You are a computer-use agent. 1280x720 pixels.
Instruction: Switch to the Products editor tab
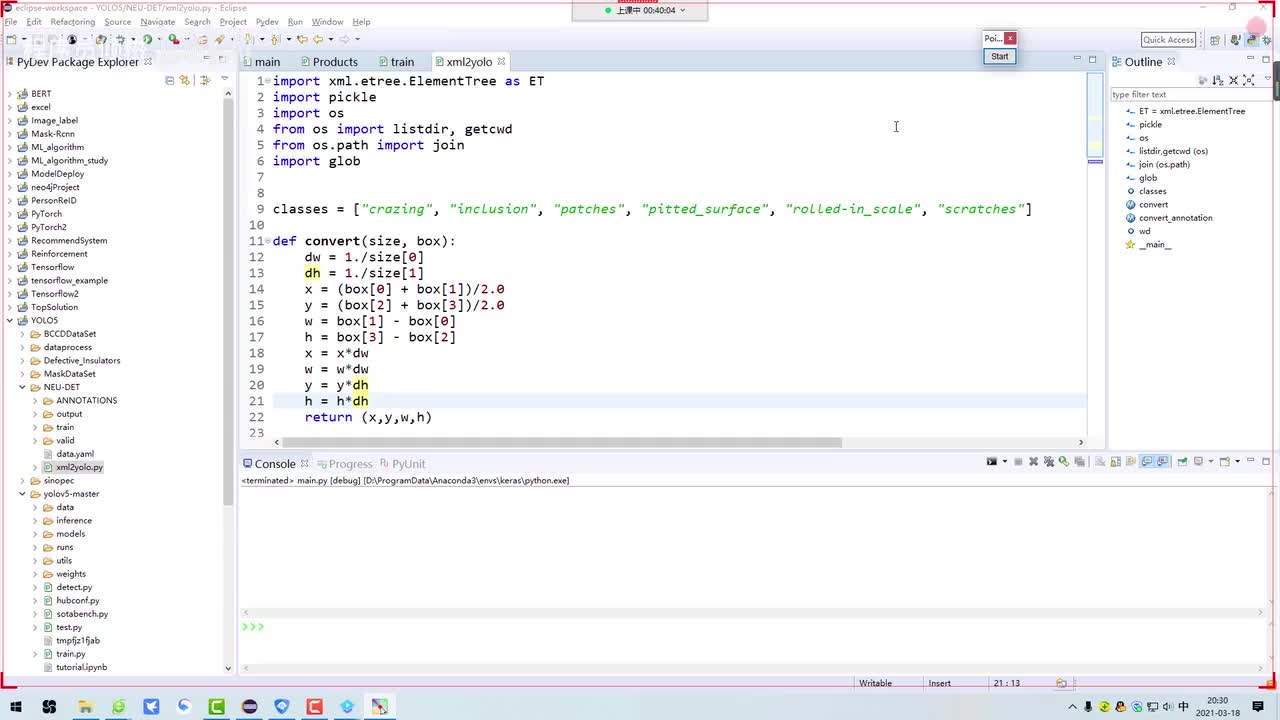(328, 62)
